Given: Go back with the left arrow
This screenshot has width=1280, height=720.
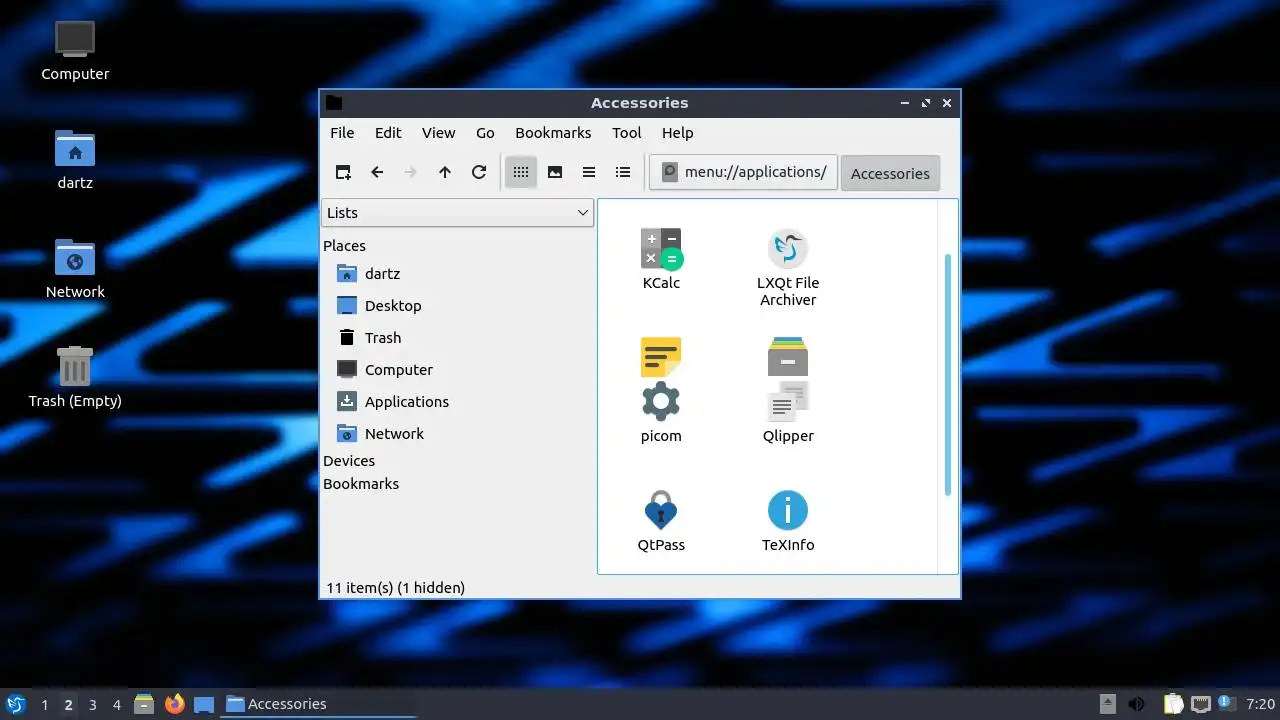Looking at the screenshot, I should 377,172.
